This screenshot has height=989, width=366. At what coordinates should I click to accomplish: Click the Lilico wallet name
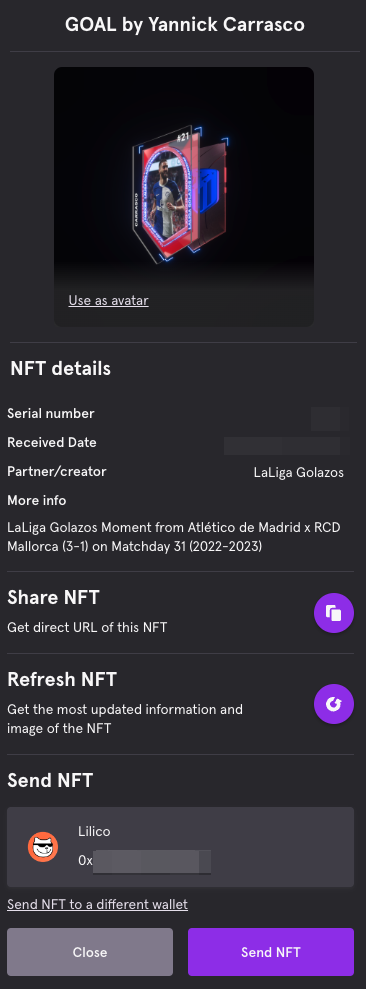pos(94,831)
